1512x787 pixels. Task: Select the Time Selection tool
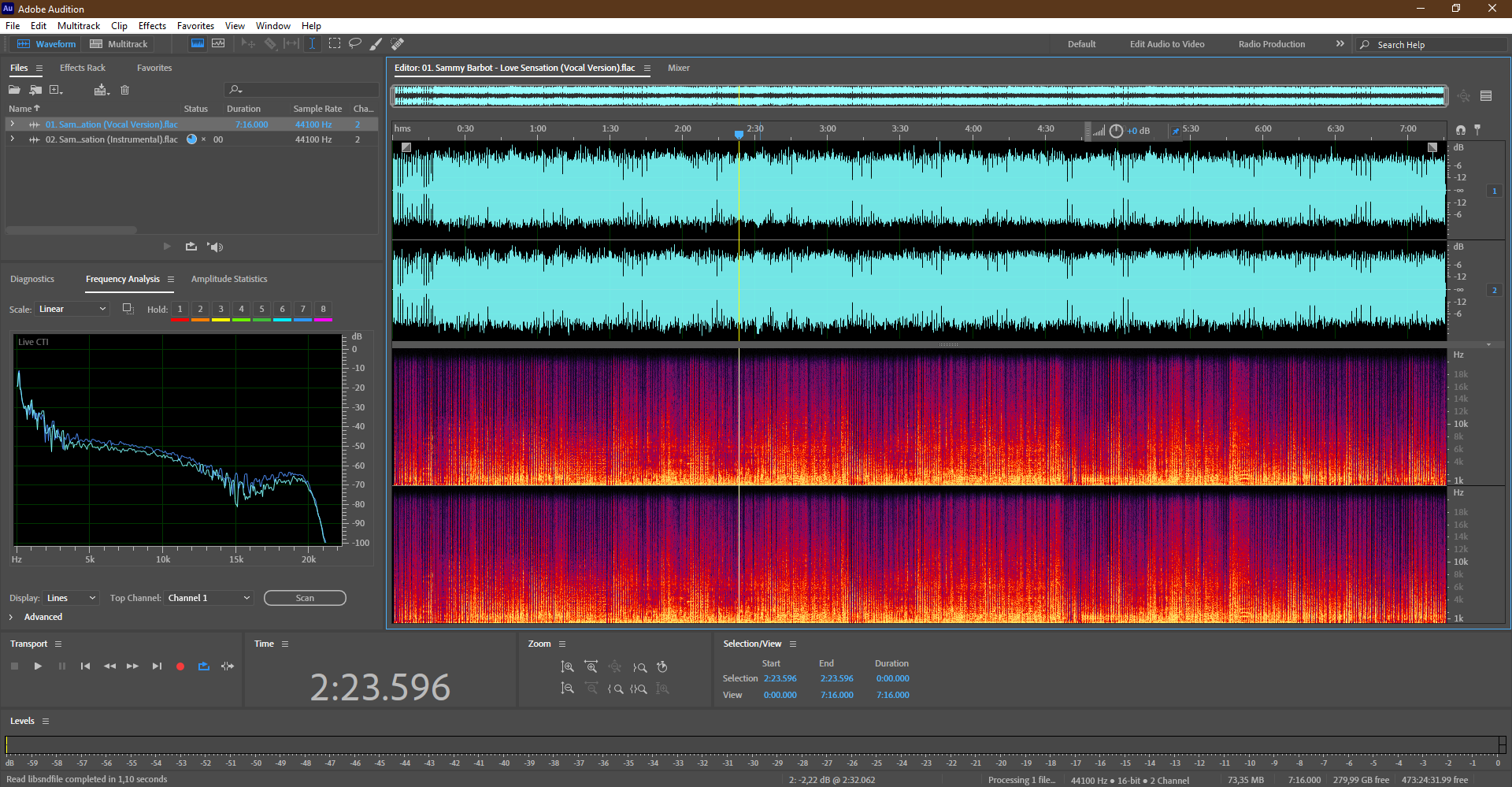pyautogui.click(x=312, y=43)
